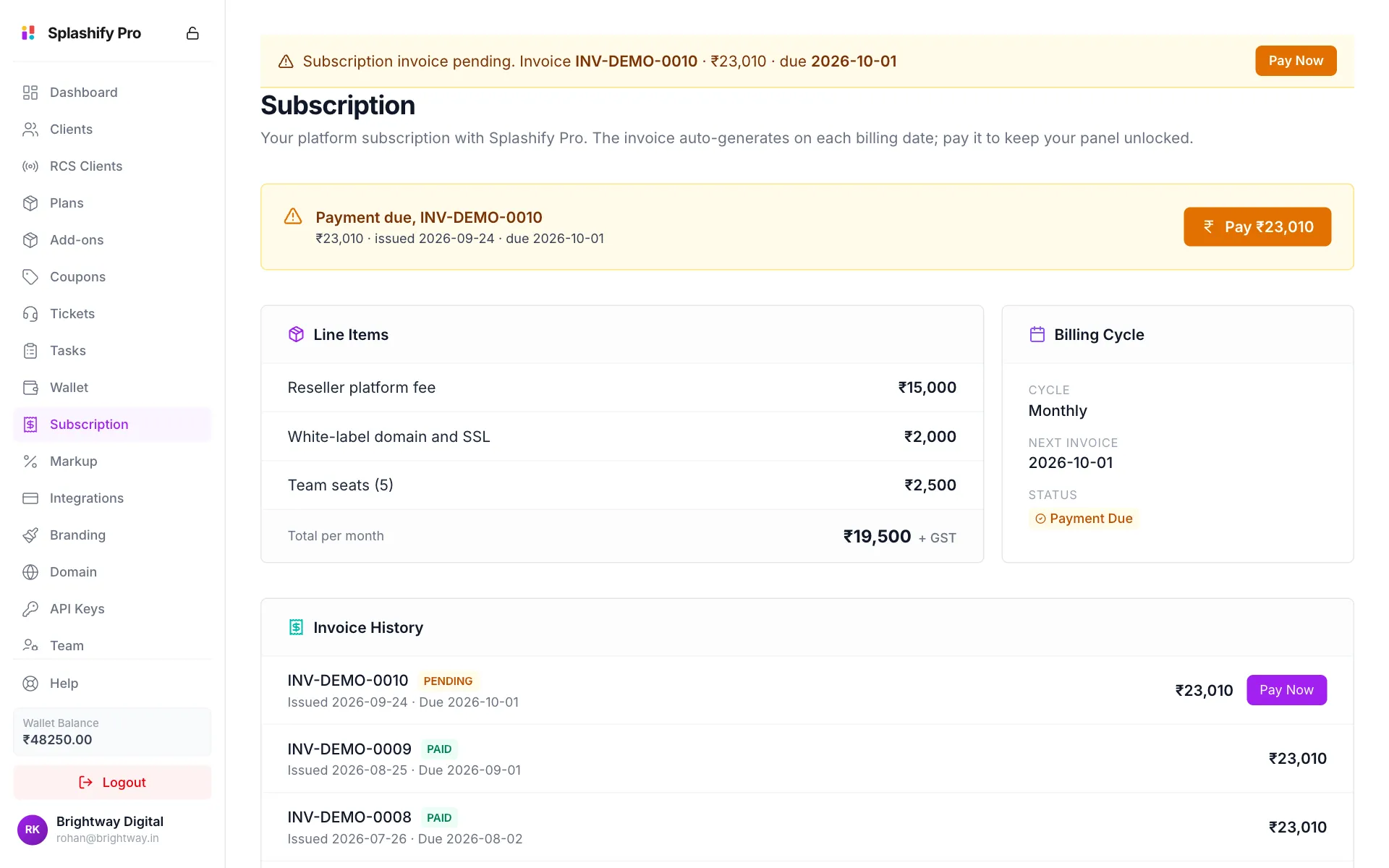
Task: Click the Help lifebuoy icon
Action: (x=30, y=684)
